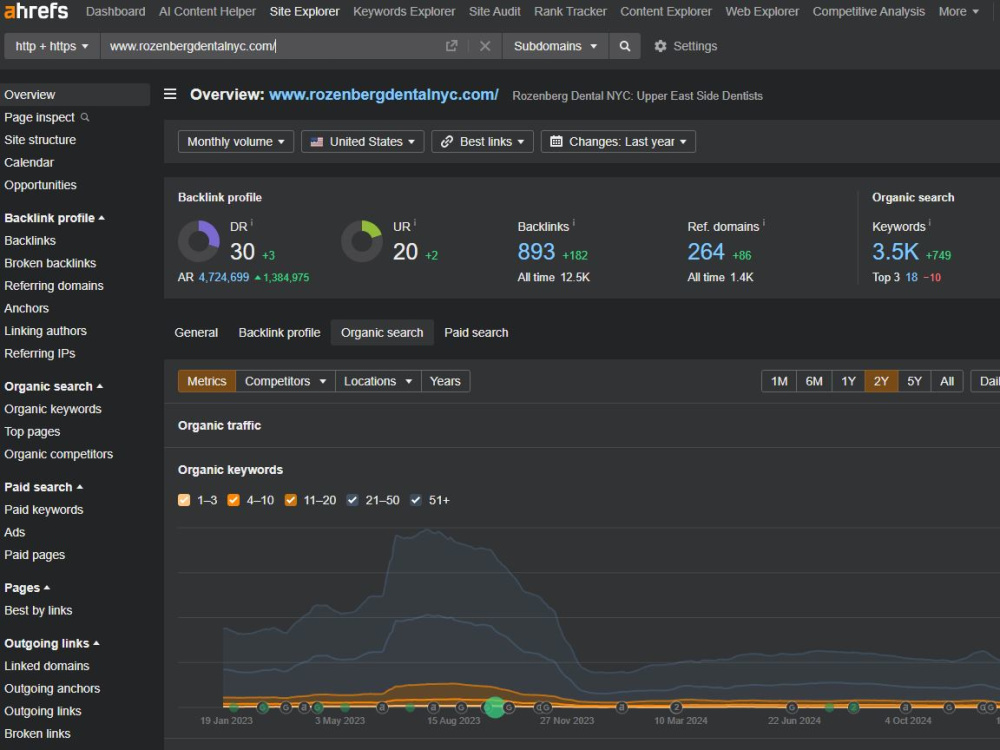Select the 5Y time range

click(915, 381)
